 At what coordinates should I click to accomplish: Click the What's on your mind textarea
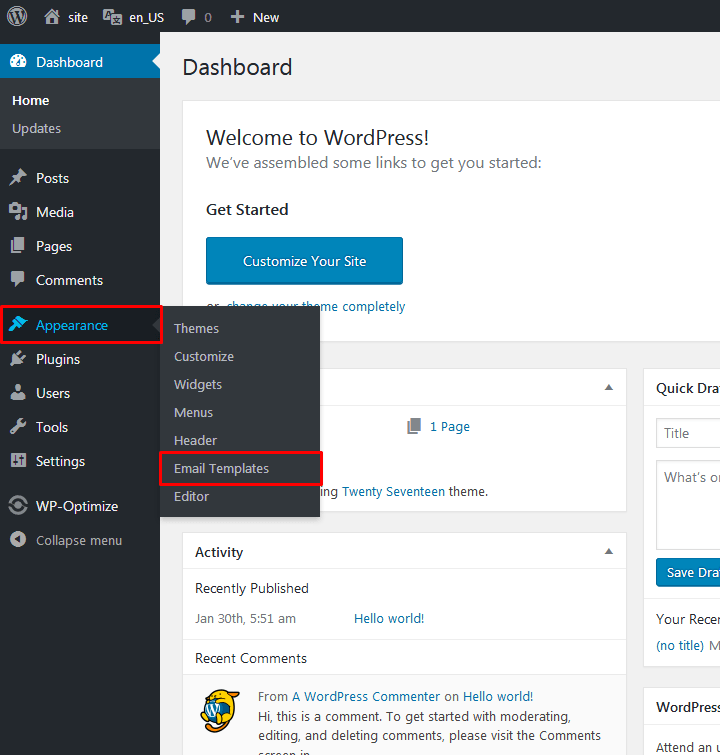click(688, 505)
